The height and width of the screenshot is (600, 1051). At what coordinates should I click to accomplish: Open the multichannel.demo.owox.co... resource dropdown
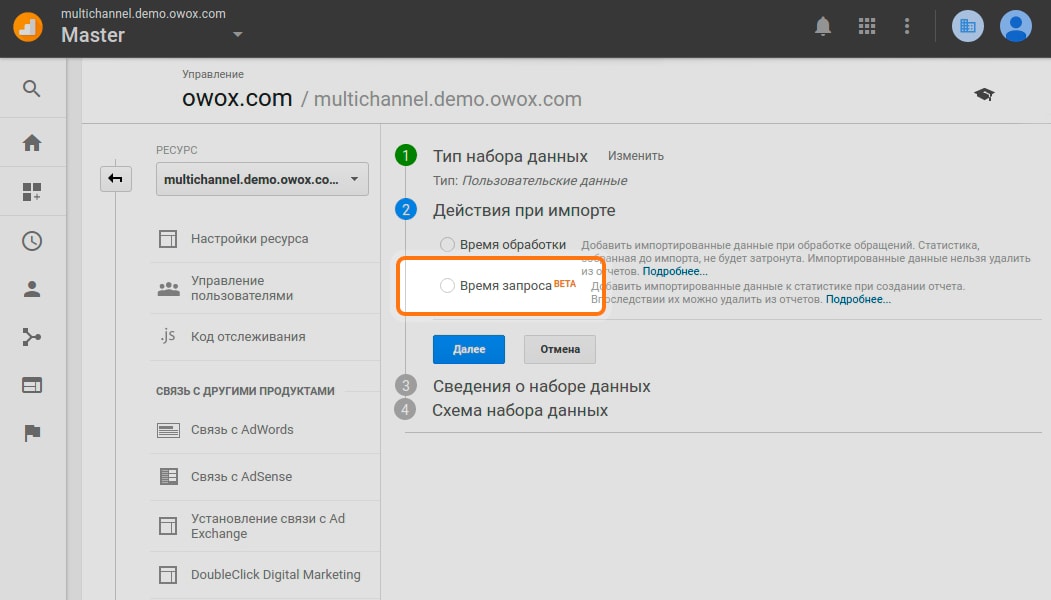(x=262, y=179)
